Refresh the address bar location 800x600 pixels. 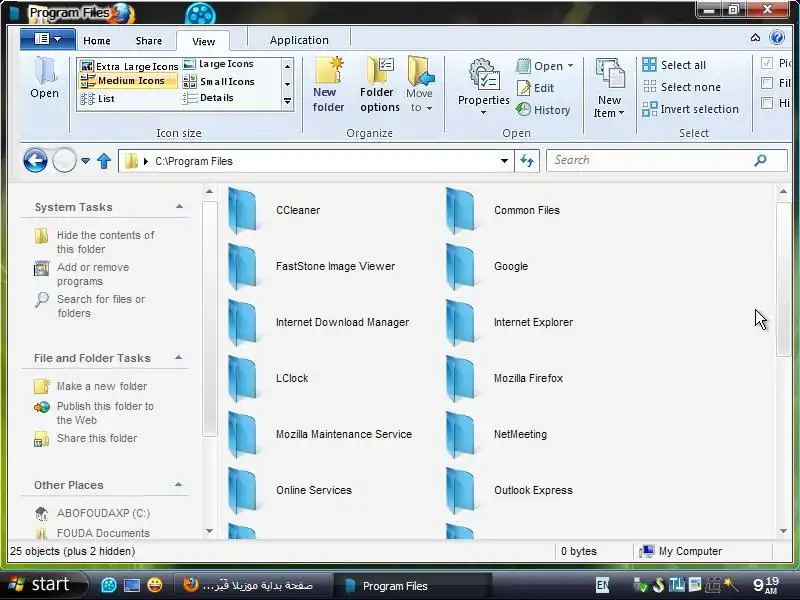pos(527,161)
